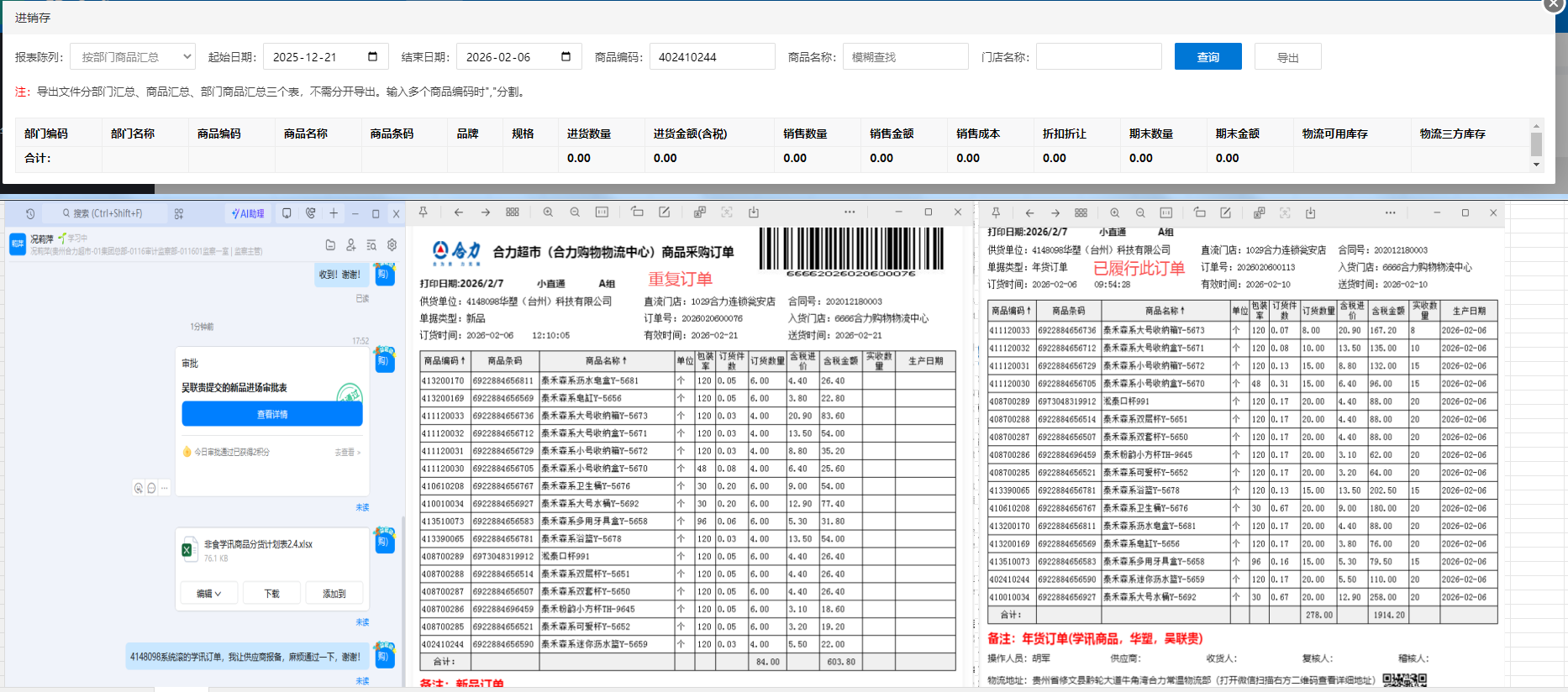The image size is (1568, 692).
Task: Zoom in on left order image viewer
Action: point(548,212)
